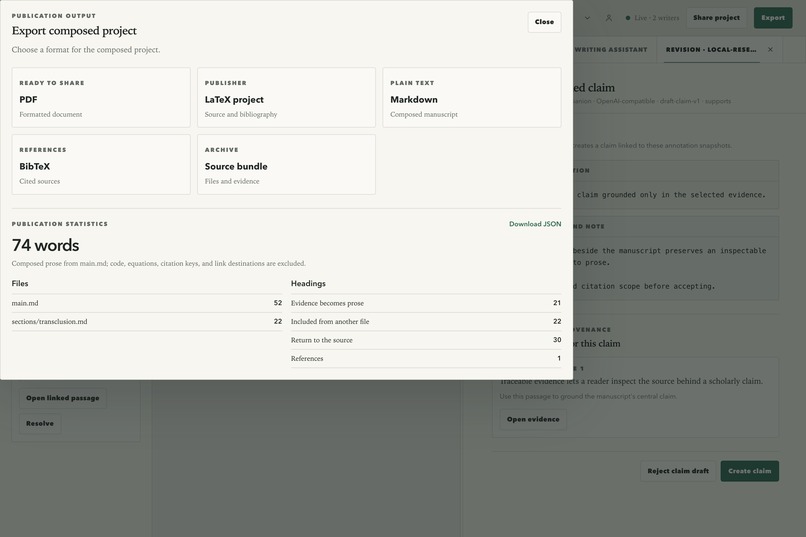Image resolution: width=806 pixels, height=537 pixels.
Task: Click the sections/transclusion.md file row
Action: (146, 322)
